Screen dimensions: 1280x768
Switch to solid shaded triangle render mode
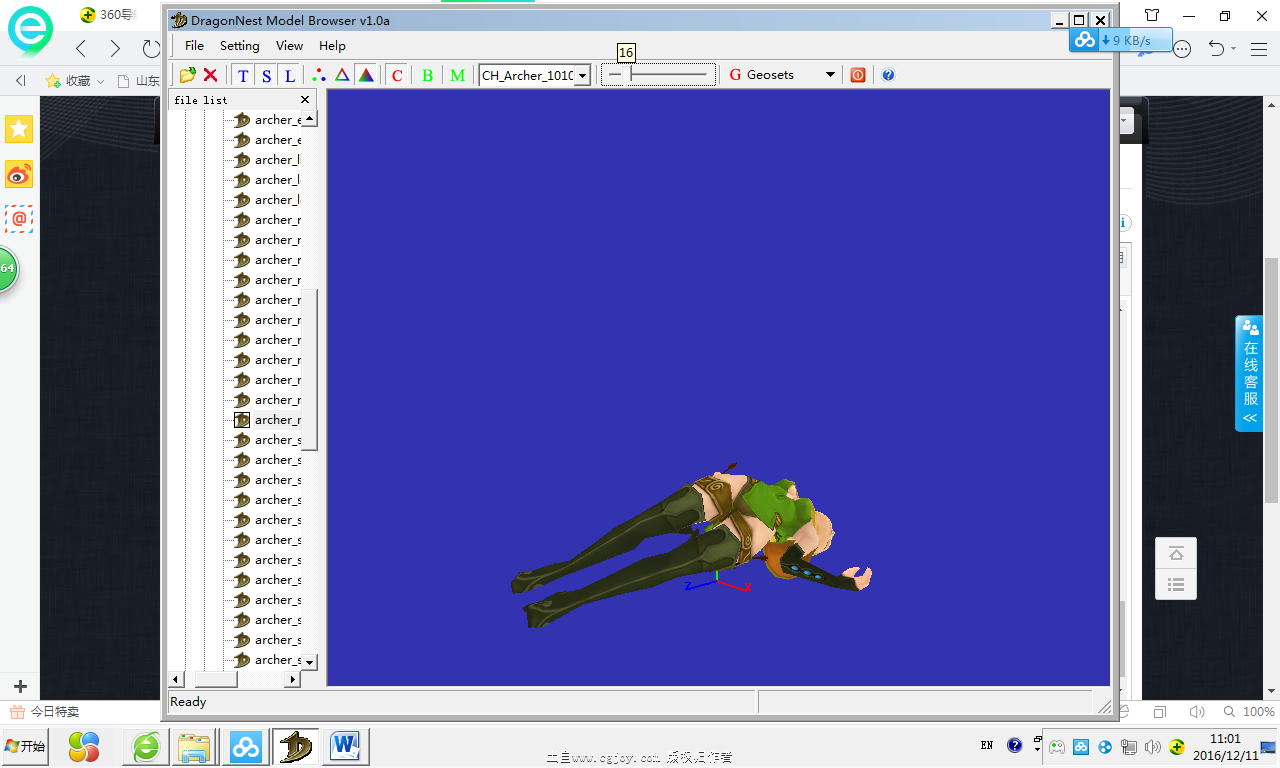[366, 75]
